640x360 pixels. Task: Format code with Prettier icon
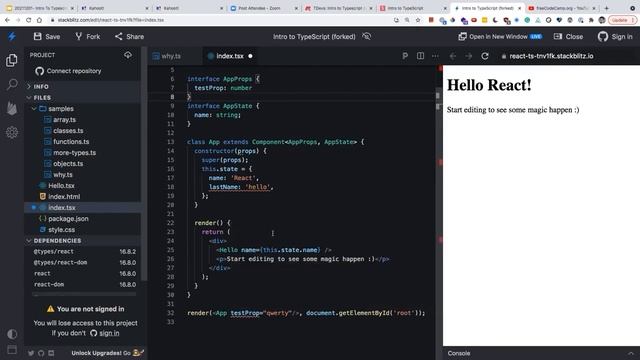(405, 56)
